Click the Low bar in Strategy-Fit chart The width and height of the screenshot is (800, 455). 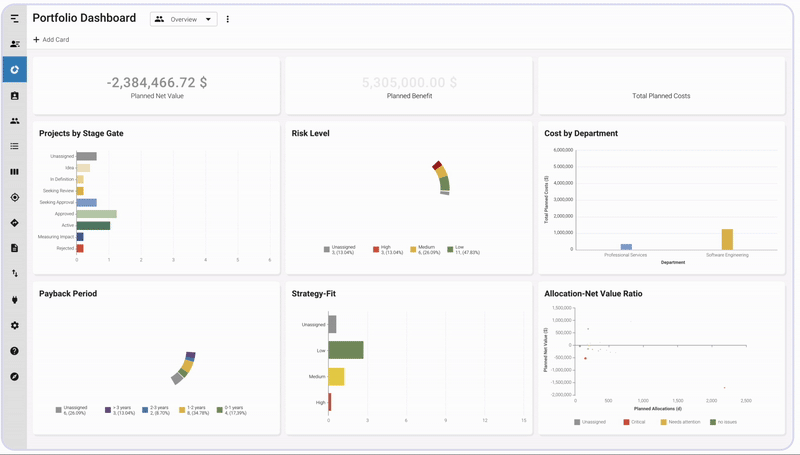[345, 350]
